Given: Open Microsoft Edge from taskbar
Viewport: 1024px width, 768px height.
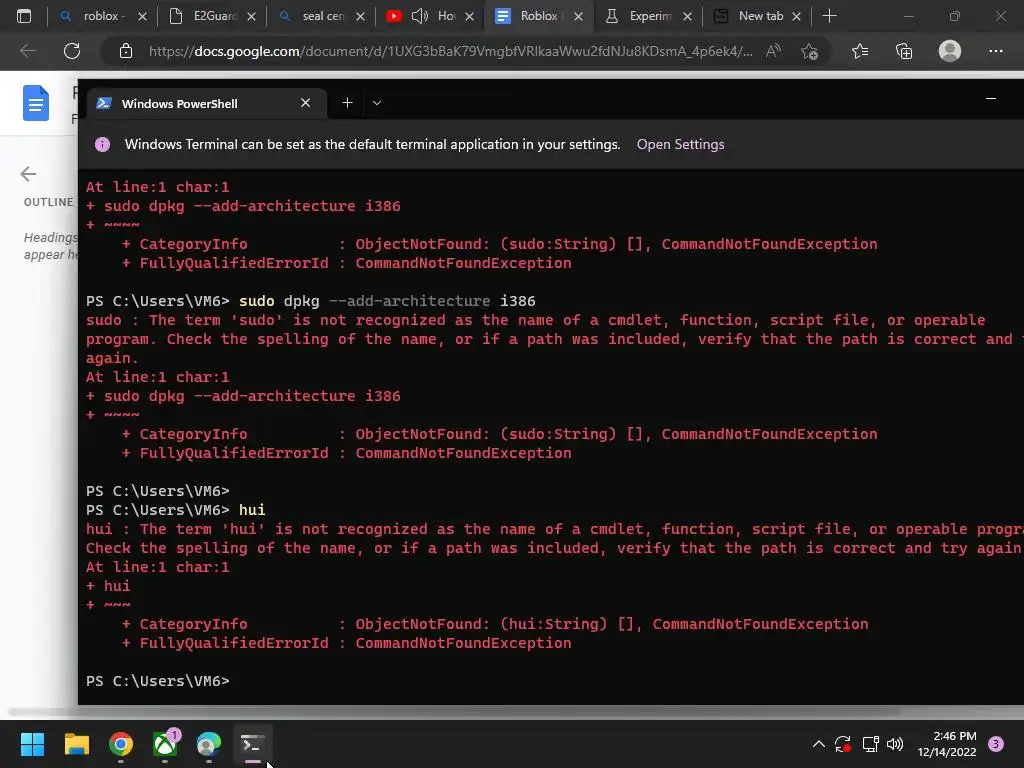Looking at the screenshot, I should (x=209, y=744).
